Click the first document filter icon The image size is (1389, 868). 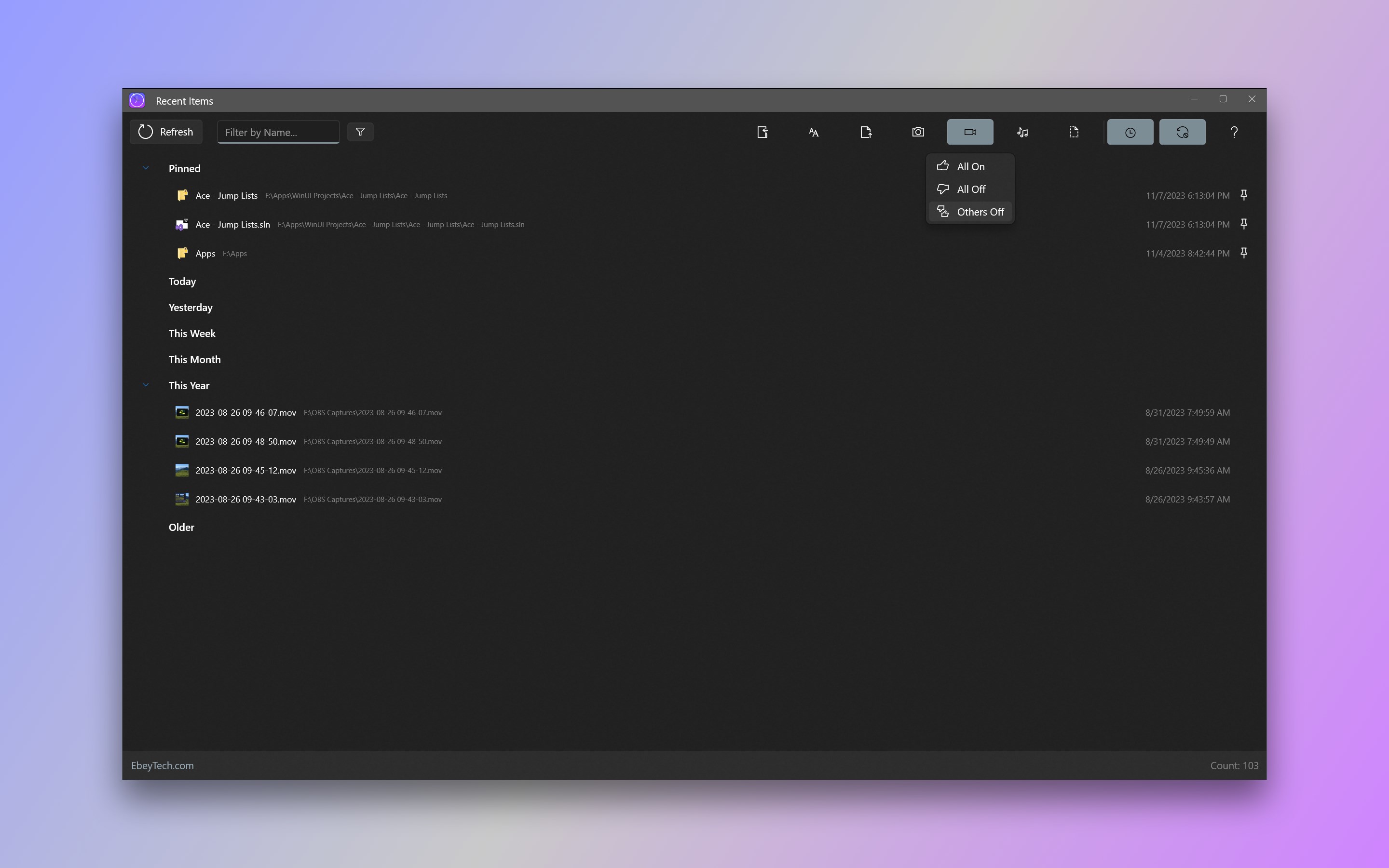point(762,132)
